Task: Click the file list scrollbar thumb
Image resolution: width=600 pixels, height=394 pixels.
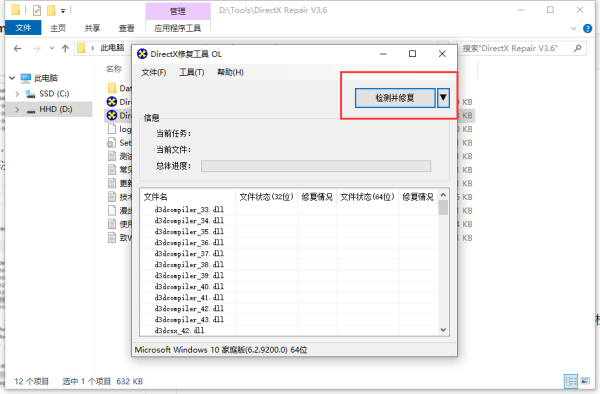Action: tap(443, 208)
